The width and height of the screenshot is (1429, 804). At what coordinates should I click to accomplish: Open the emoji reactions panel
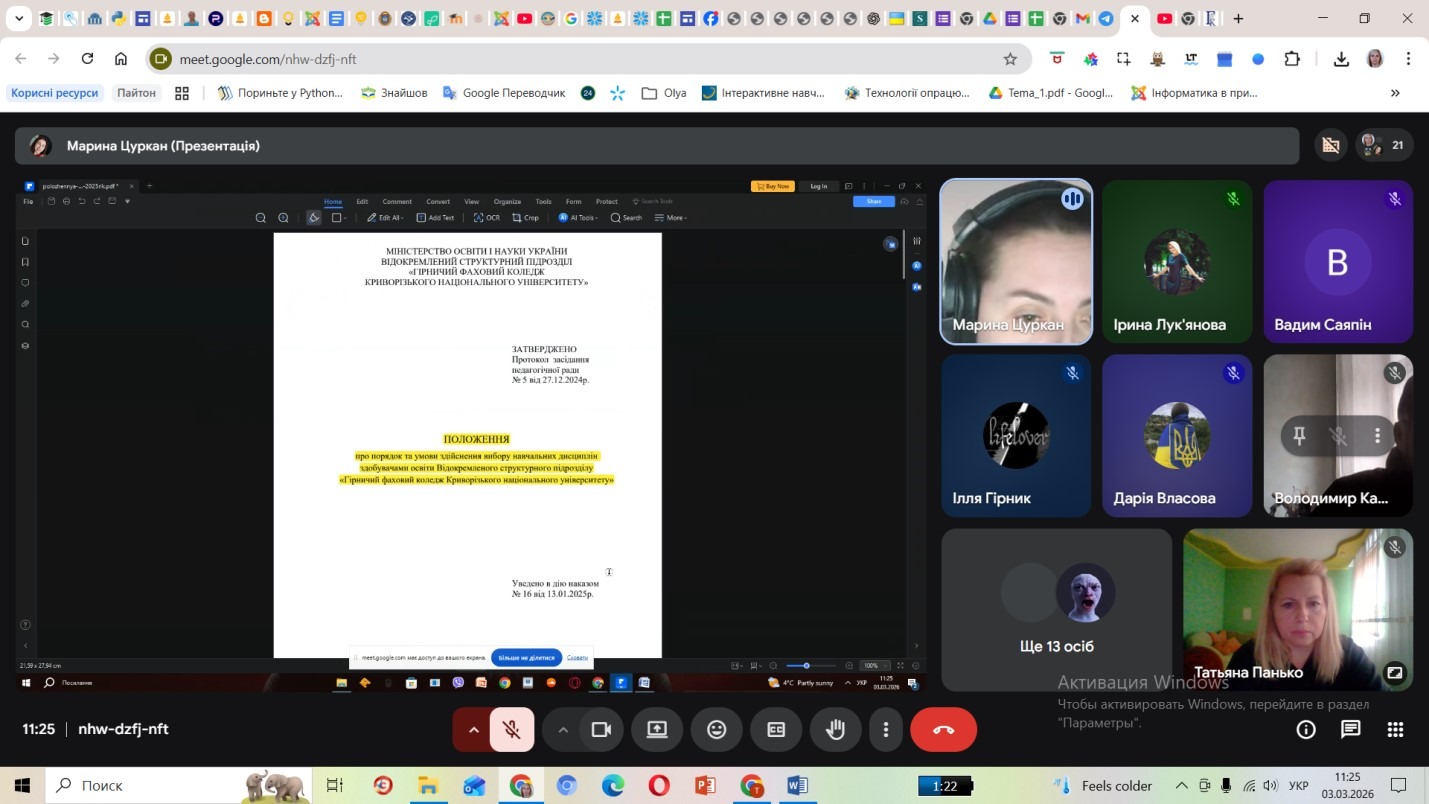point(716,730)
